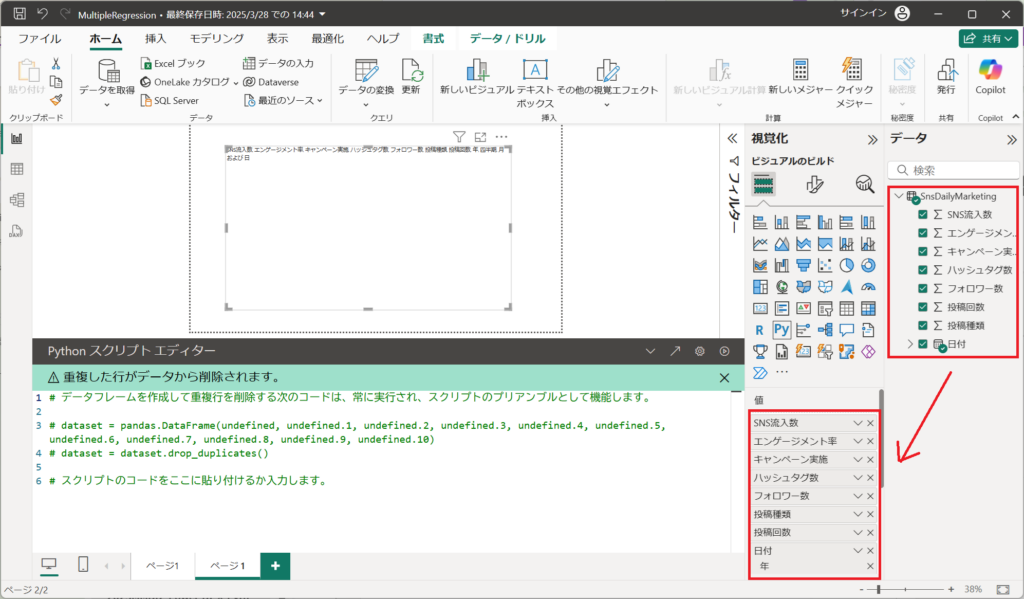Open dropdown for SNS流入数 value
The height and width of the screenshot is (599, 1024).
point(858,423)
